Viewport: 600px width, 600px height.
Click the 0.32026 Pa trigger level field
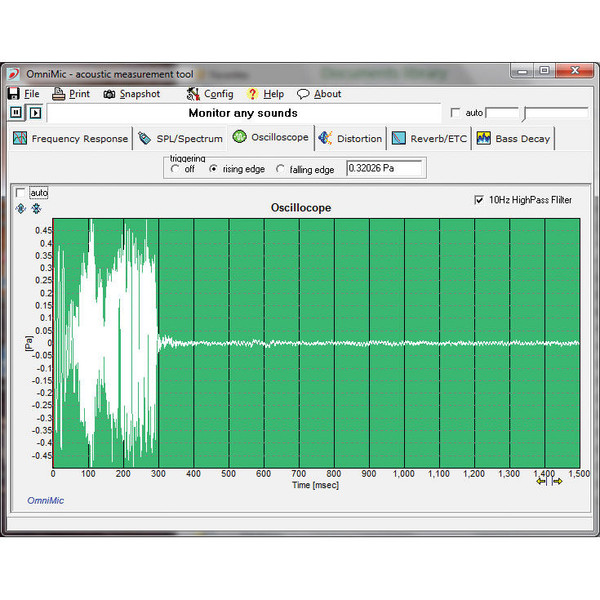tap(384, 168)
